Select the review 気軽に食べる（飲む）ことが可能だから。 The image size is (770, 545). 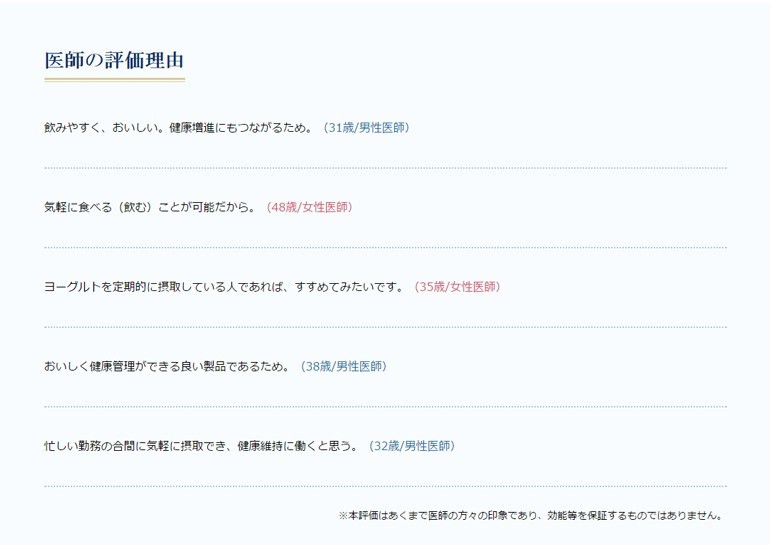pos(150,207)
